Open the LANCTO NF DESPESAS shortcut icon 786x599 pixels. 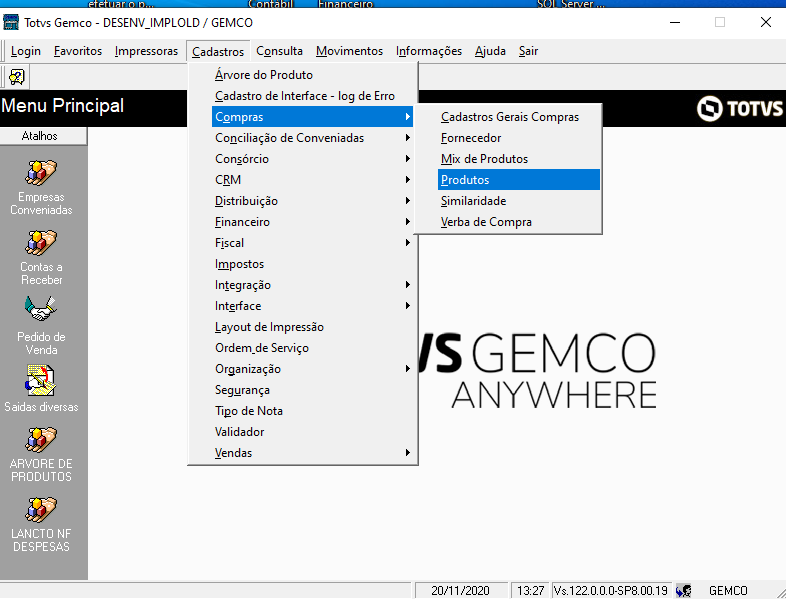[41, 510]
